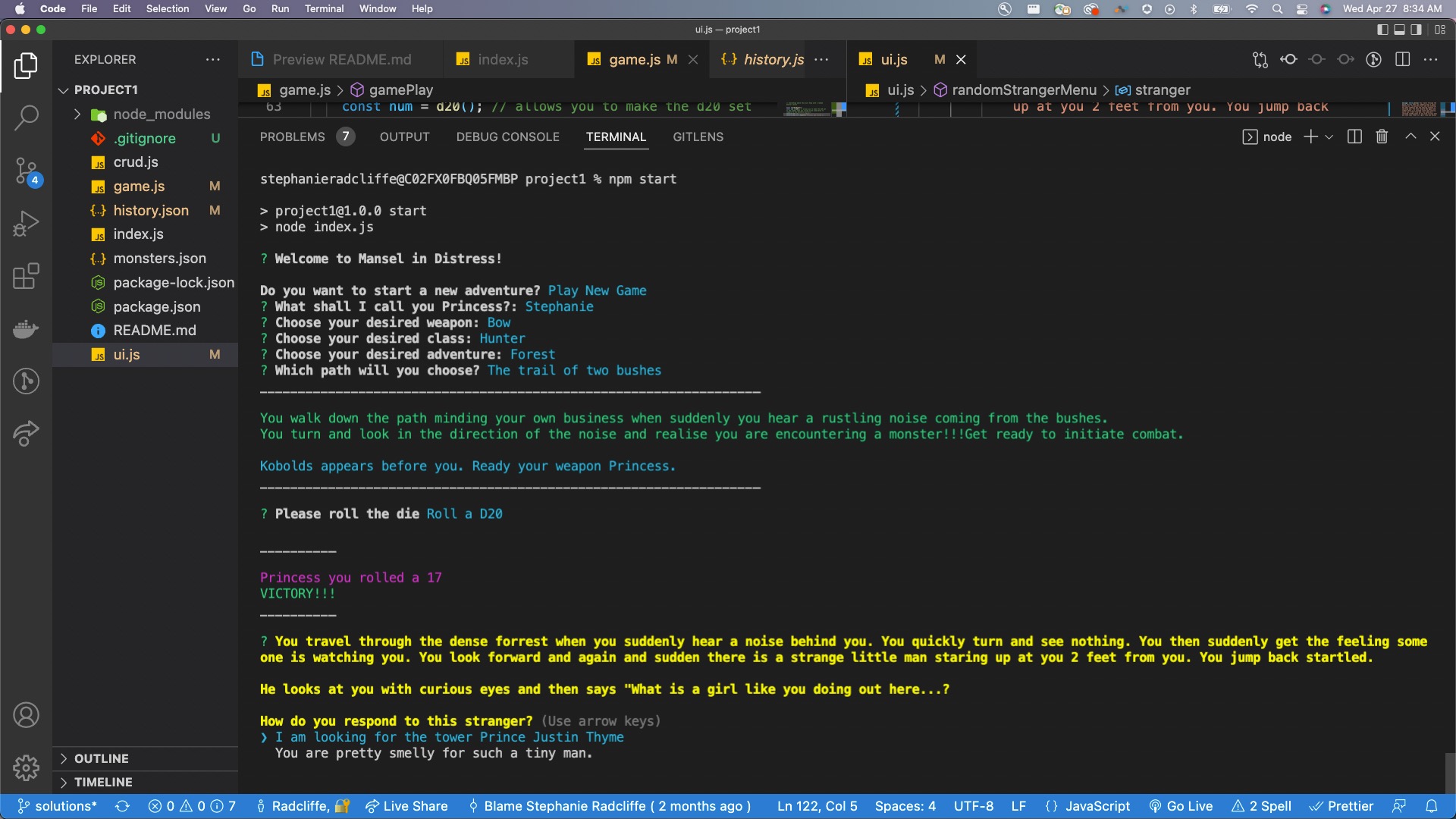Switch to the DEBUG CONSOLE tab
Screen dimensions: 1456x819
click(507, 136)
